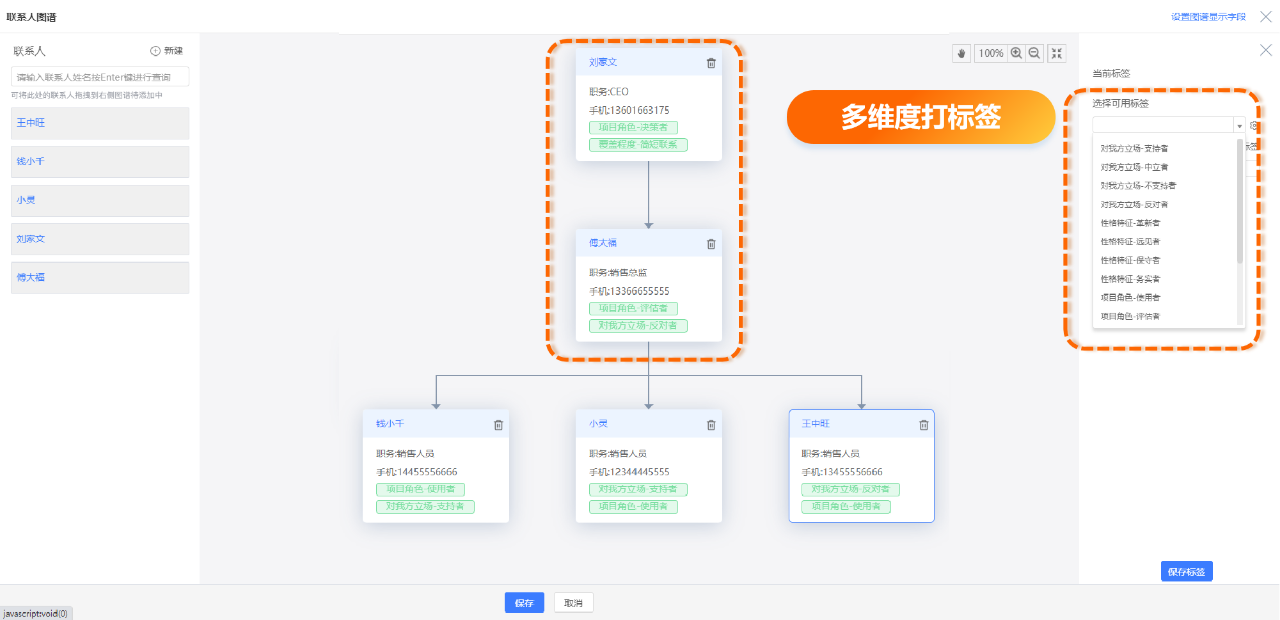Select 项目角色-评估者 tag option

(x=1130, y=316)
